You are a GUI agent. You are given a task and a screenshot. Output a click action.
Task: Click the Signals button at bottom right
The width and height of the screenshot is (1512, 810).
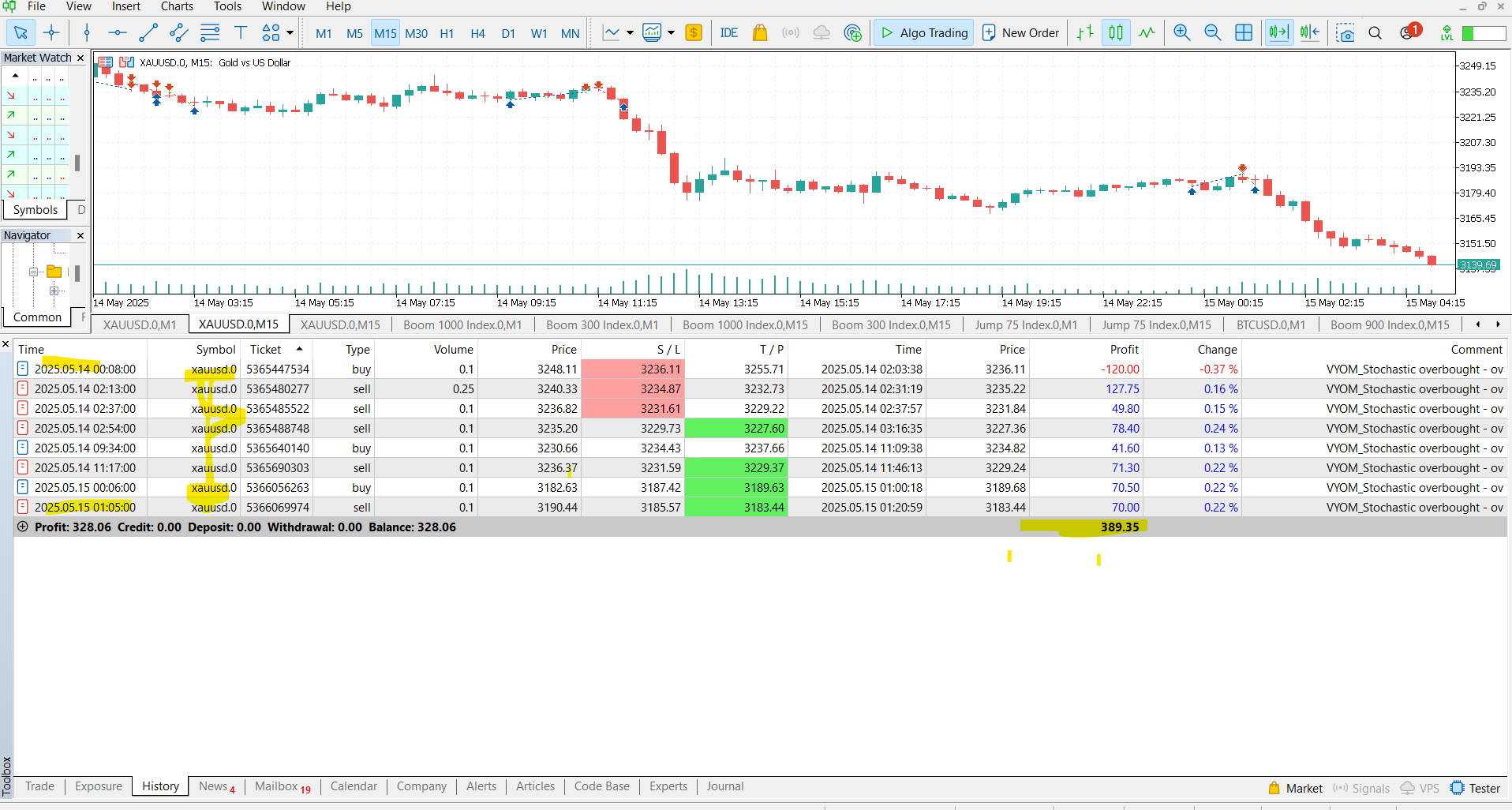coord(1361,788)
